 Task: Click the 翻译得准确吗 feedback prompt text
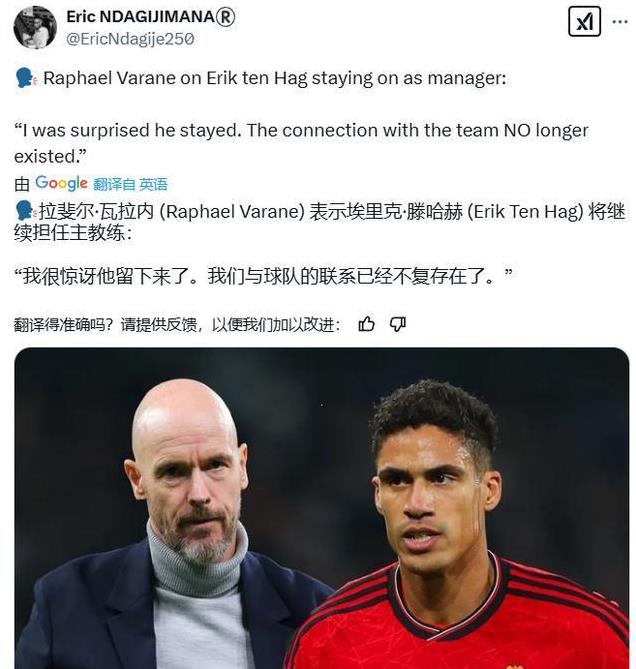coord(177,325)
